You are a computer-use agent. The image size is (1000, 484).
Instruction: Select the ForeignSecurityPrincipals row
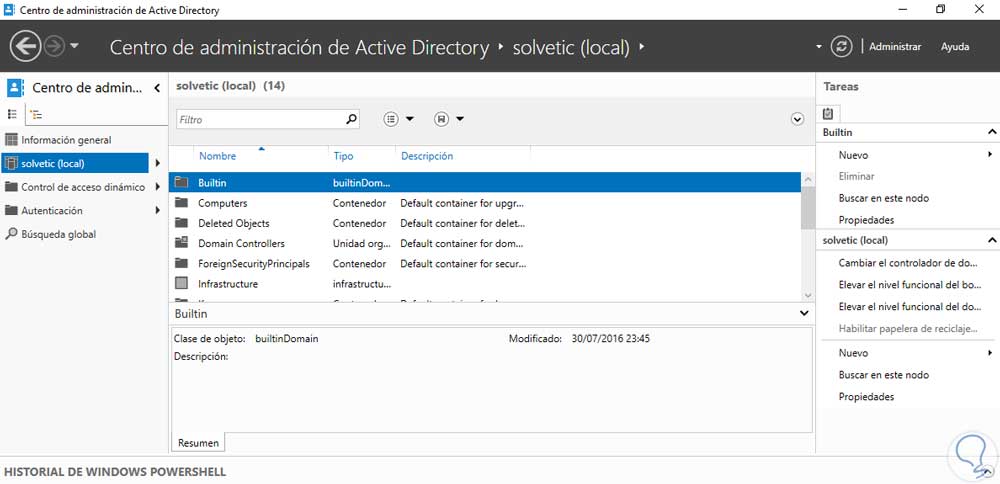[485, 263]
